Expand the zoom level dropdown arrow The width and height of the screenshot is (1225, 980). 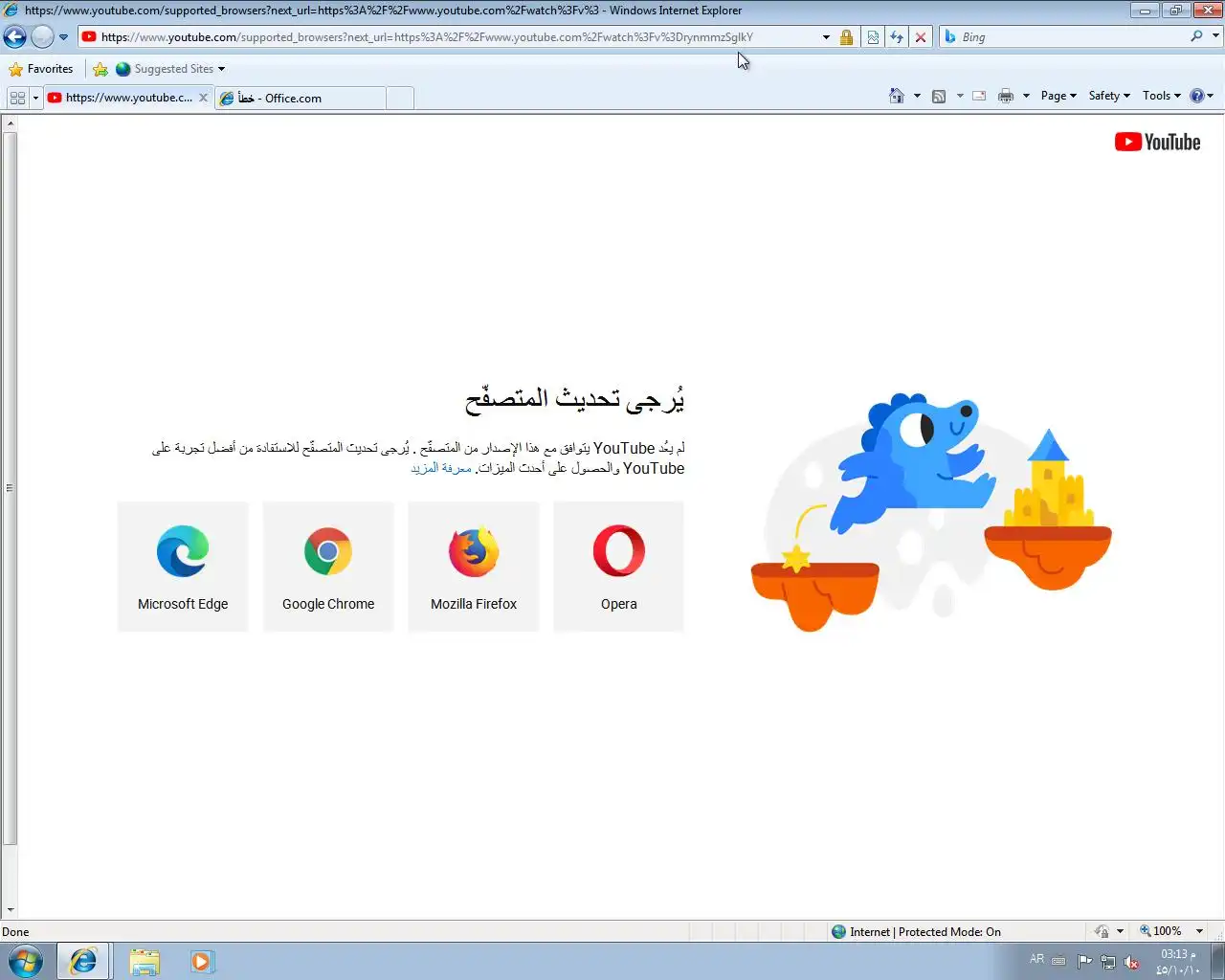1199,931
